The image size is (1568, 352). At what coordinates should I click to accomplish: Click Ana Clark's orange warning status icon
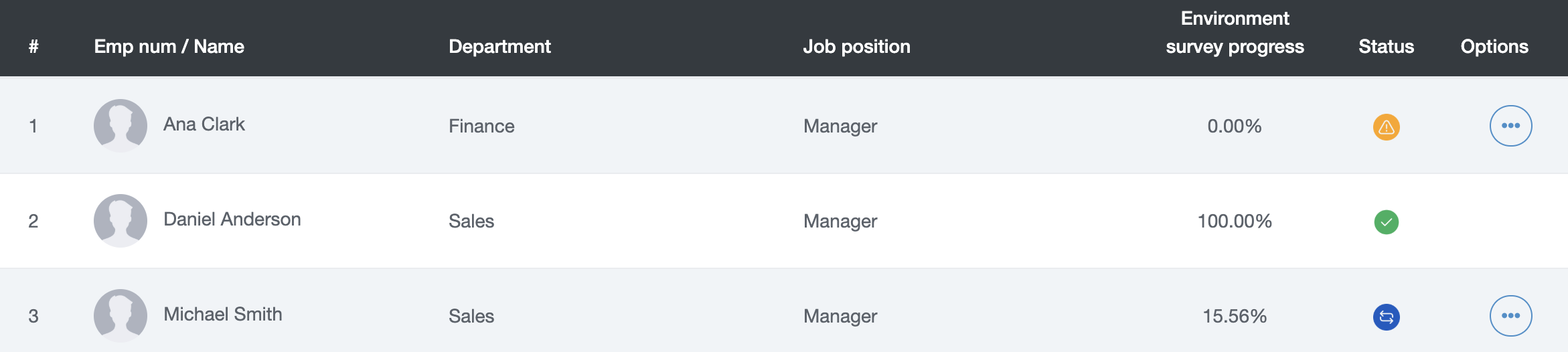tap(1386, 126)
